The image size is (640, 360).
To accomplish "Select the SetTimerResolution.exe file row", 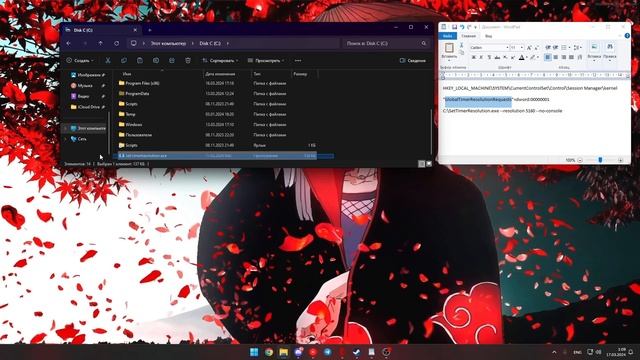I will click(x=218, y=156).
